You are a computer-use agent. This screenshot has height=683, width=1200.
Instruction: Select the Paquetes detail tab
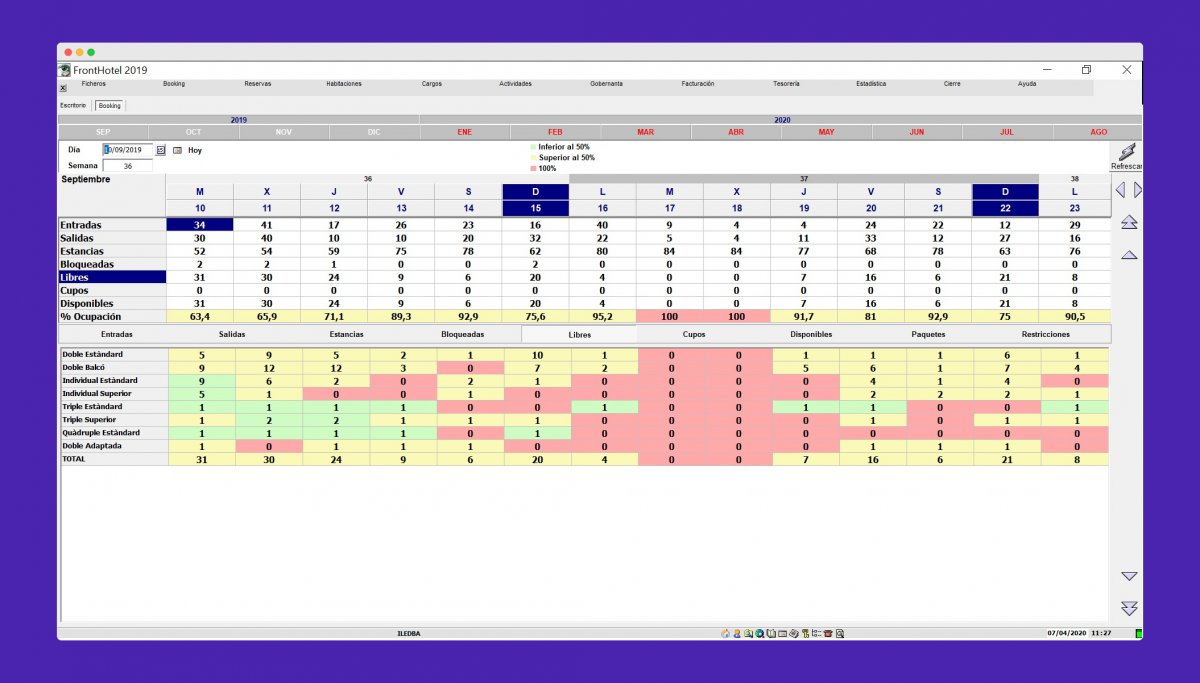click(x=928, y=334)
